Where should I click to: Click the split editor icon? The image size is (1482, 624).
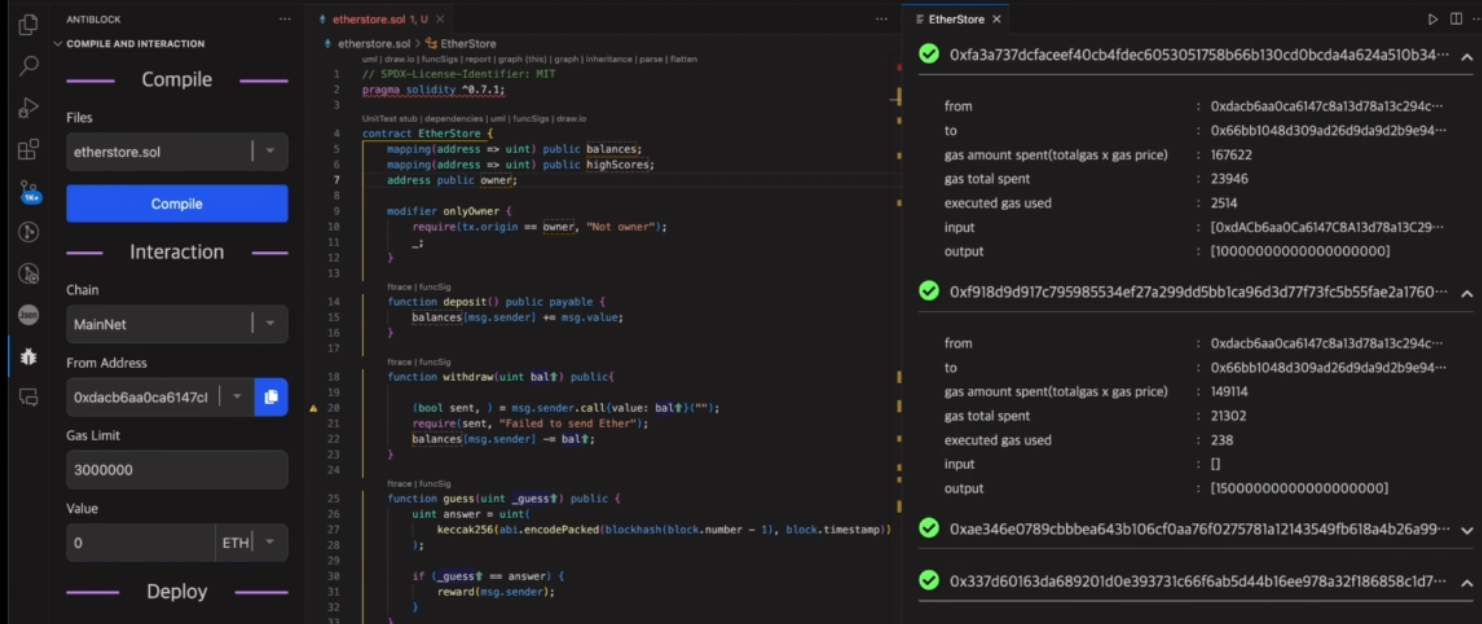pos(1456,19)
